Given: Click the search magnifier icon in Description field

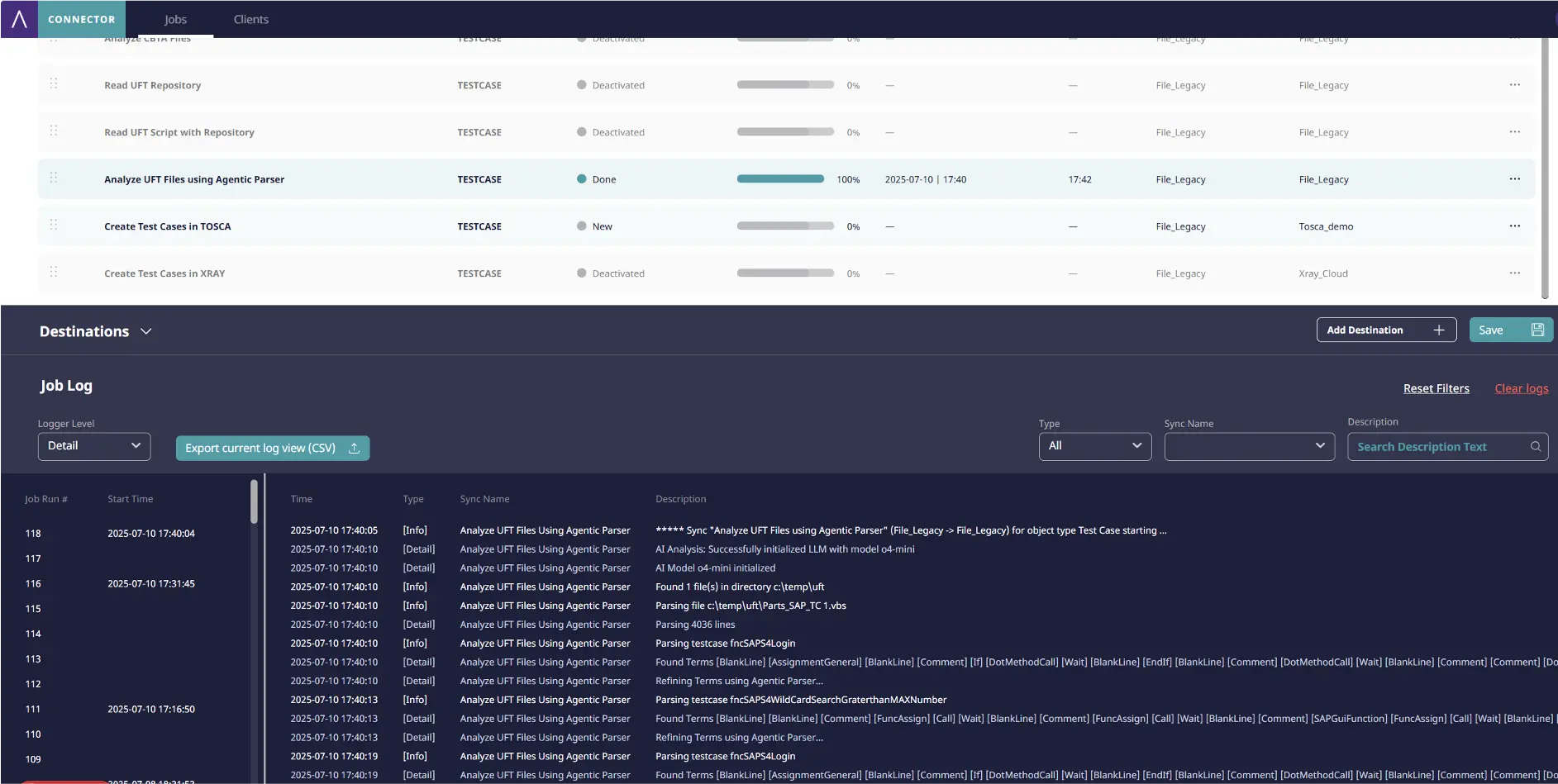Looking at the screenshot, I should [x=1535, y=447].
